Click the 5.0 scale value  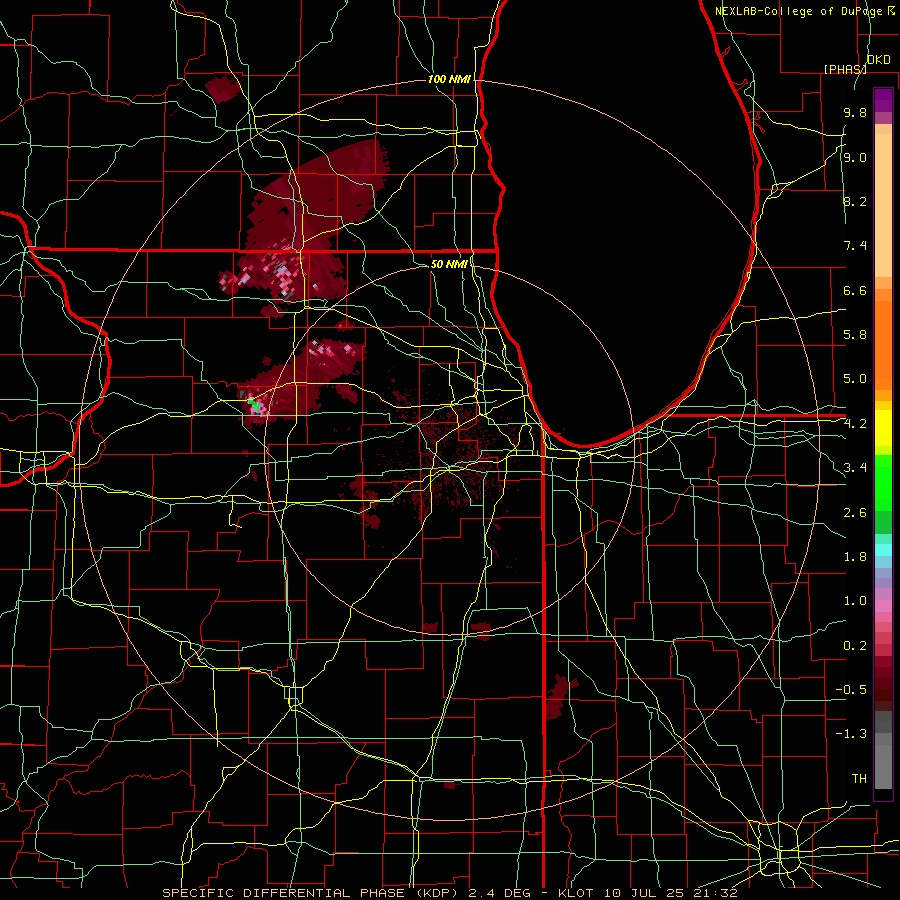pyautogui.click(x=855, y=379)
